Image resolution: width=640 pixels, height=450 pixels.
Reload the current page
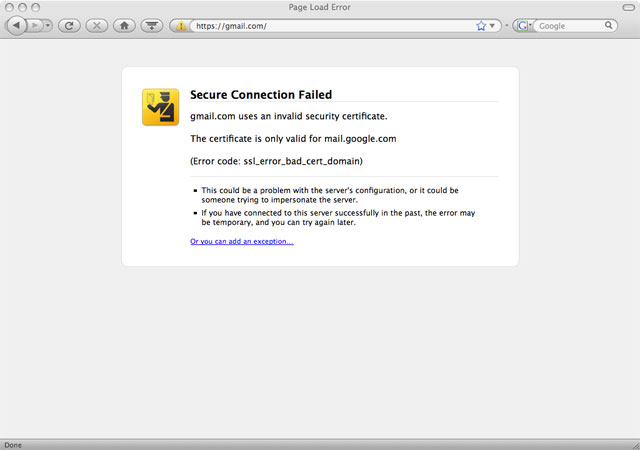coord(69,26)
